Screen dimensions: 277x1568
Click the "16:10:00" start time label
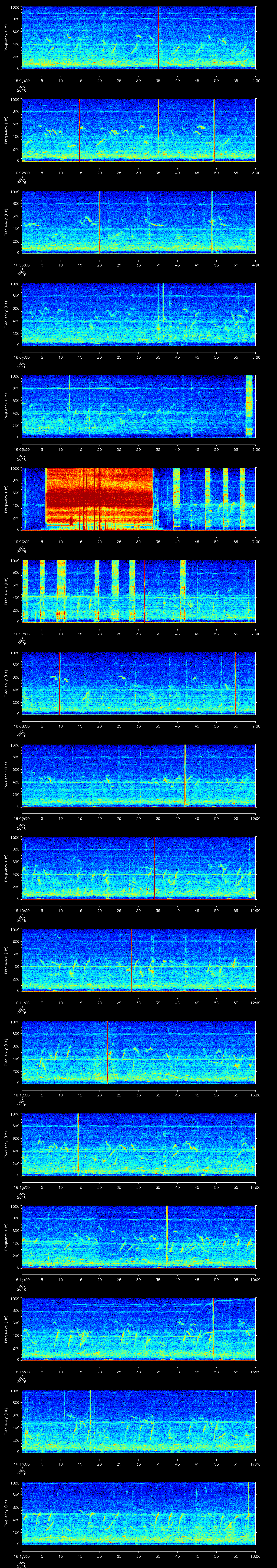click(22, 910)
